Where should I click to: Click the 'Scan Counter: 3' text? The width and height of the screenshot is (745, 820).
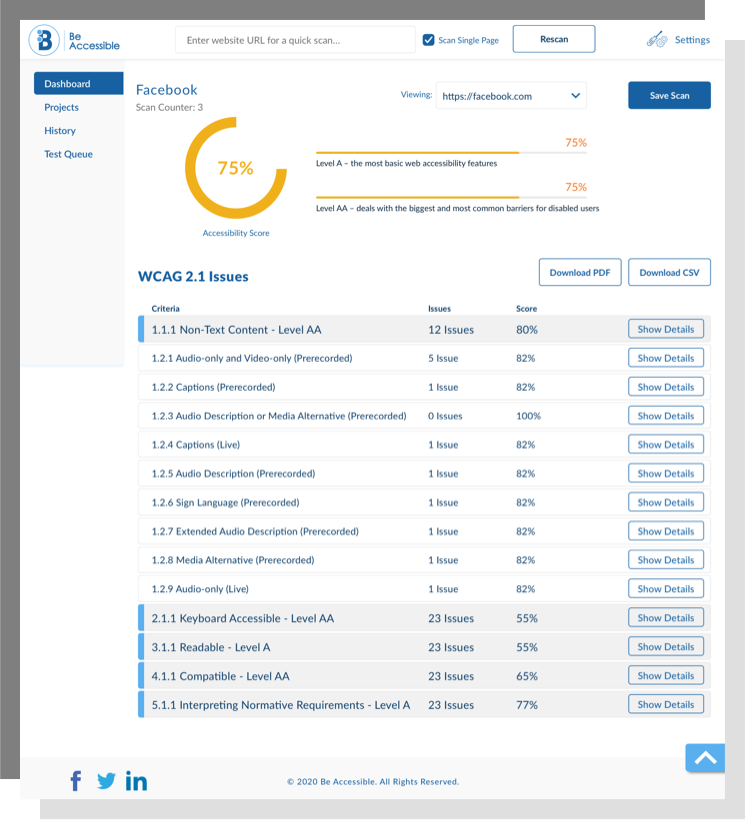169,107
